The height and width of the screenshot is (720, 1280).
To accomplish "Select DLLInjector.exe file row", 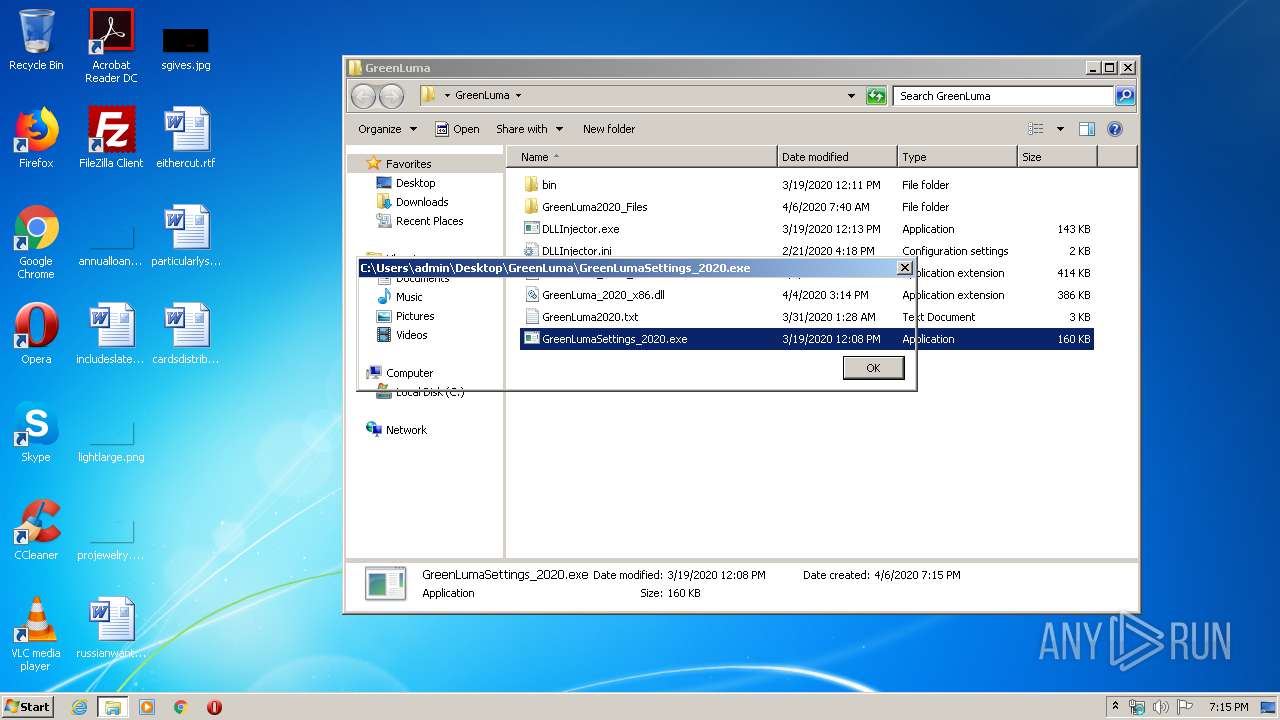I will click(806, 229).
